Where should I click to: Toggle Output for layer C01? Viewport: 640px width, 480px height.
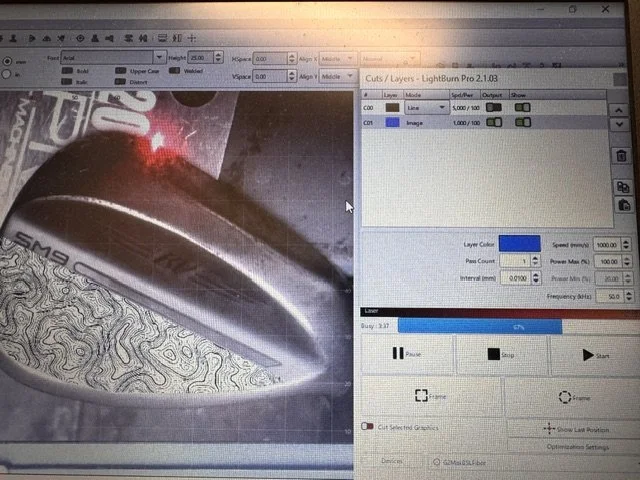pyautogui.click(x=493, y=122)
